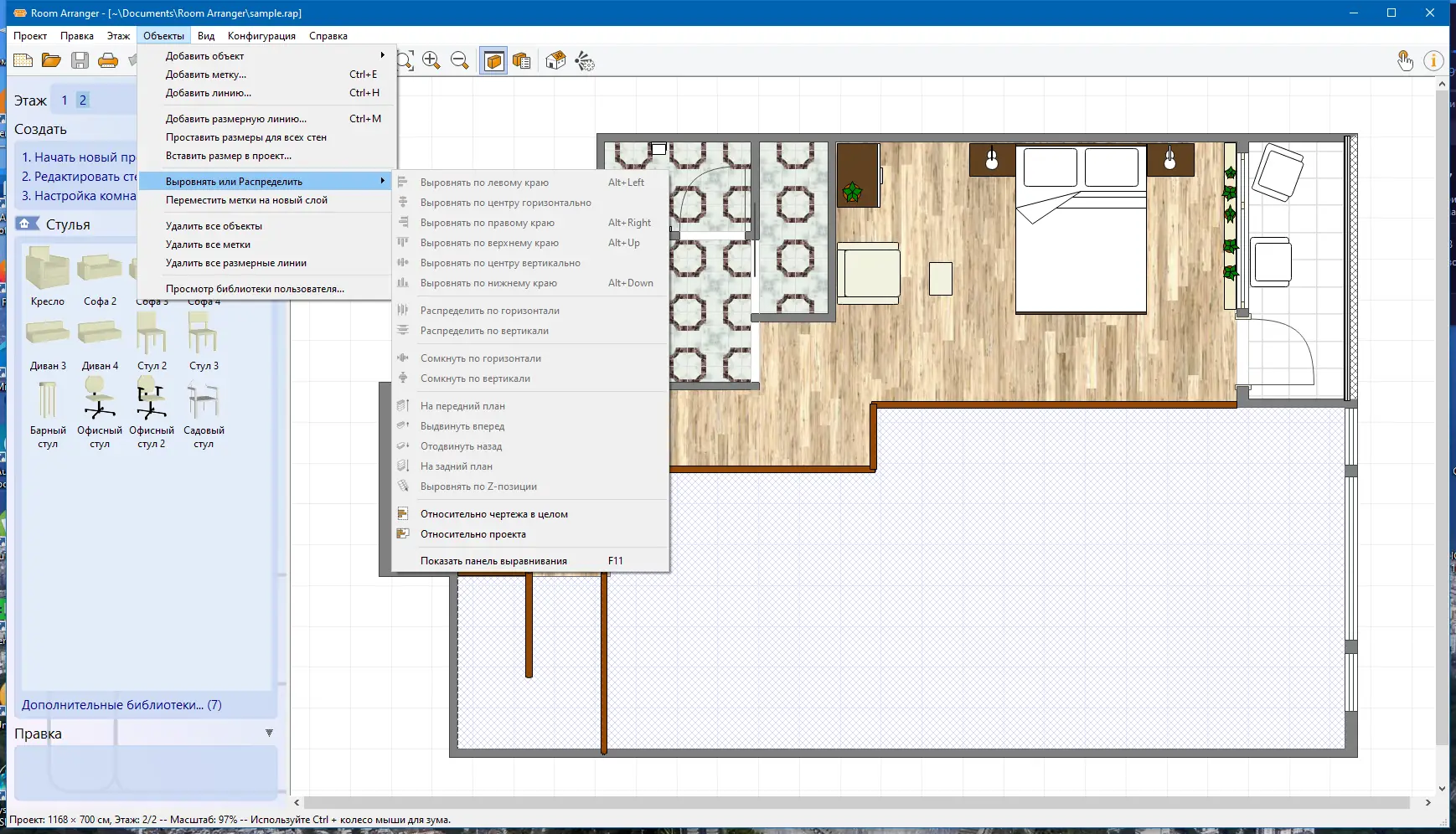Enable the touch mode hand icon

1405,60
